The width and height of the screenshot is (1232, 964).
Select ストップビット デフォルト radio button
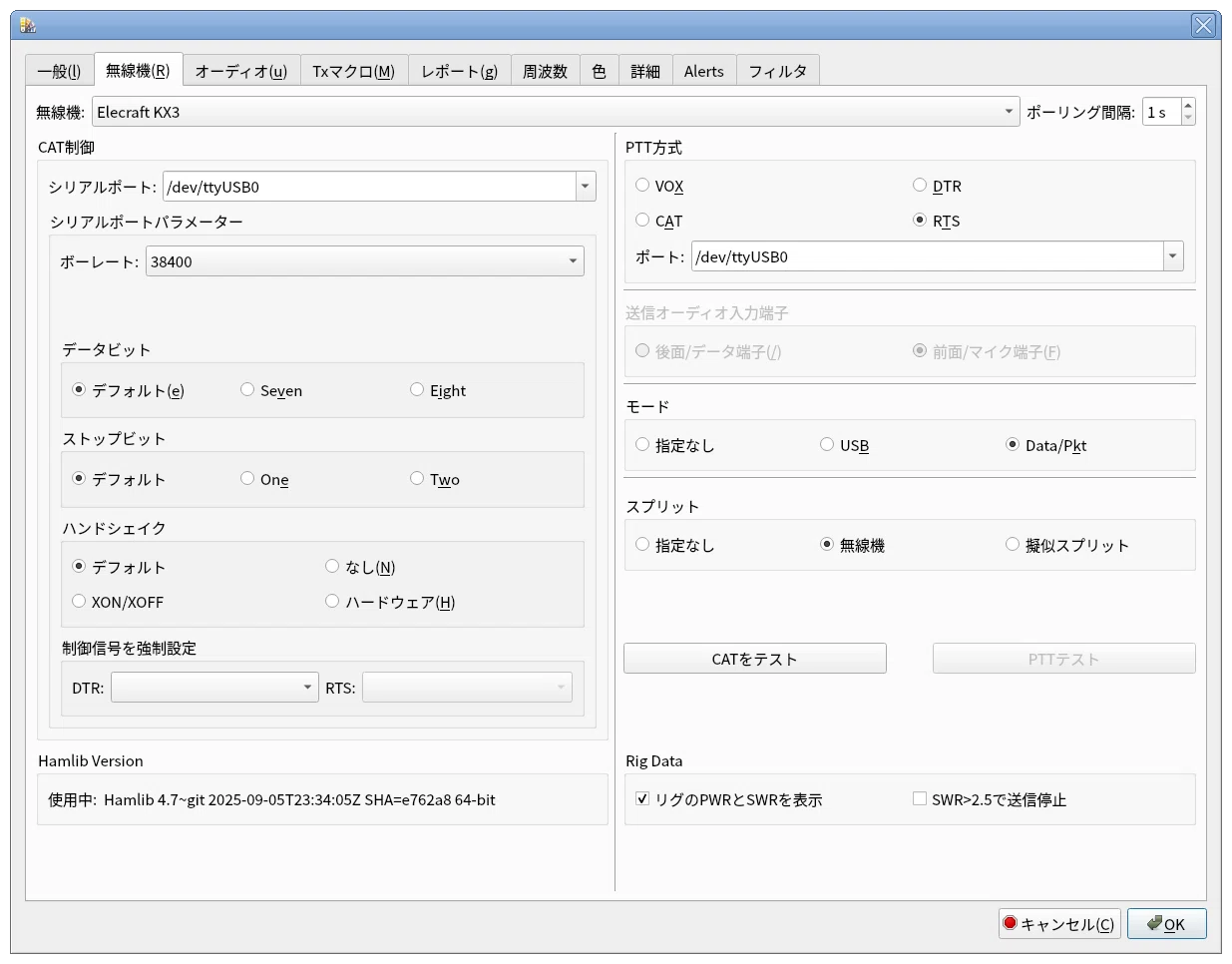click(119, 479)
